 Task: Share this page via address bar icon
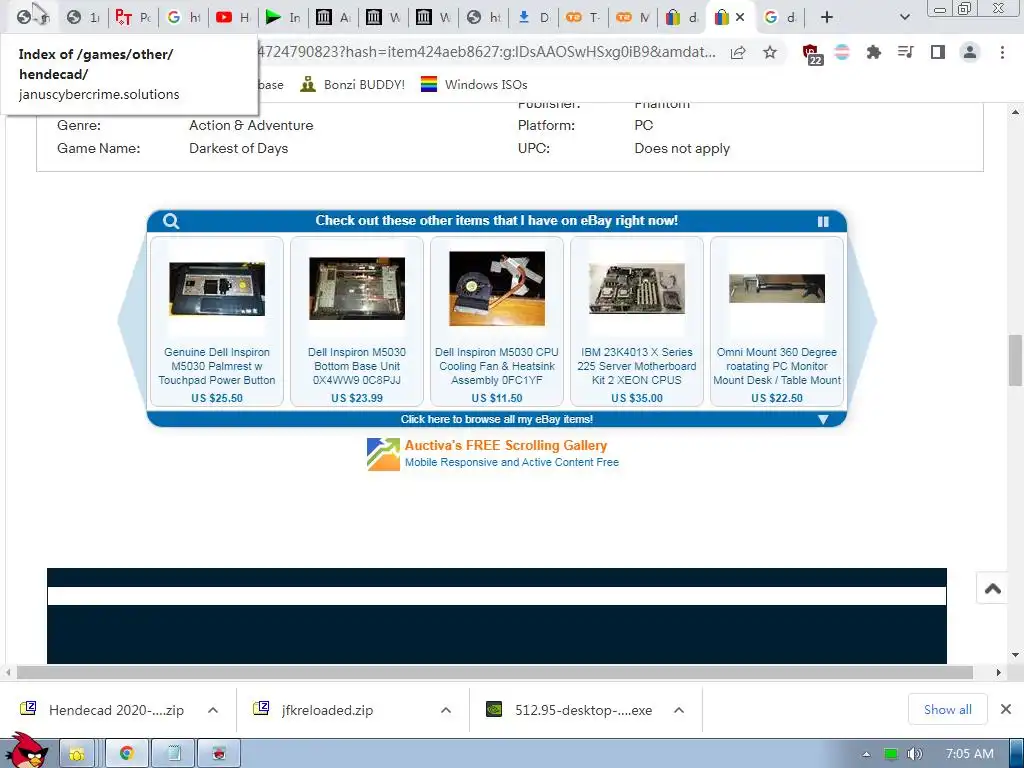(738, 52)
